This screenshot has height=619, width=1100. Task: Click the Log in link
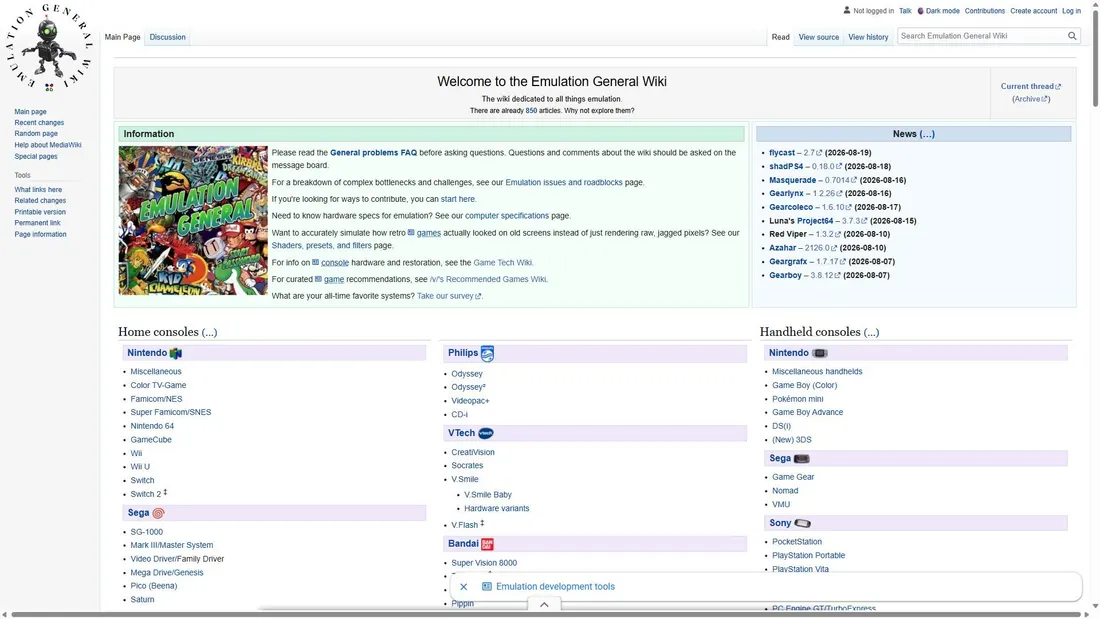(x=1071, y=11)
